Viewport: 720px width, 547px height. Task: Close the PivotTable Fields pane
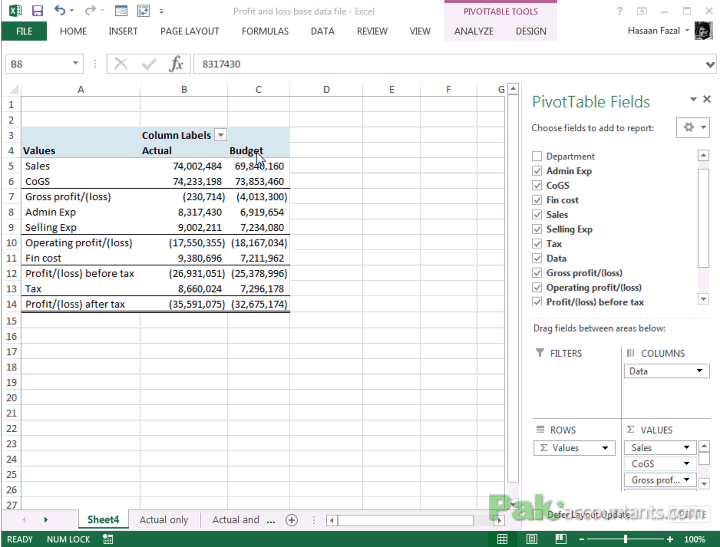707,99
